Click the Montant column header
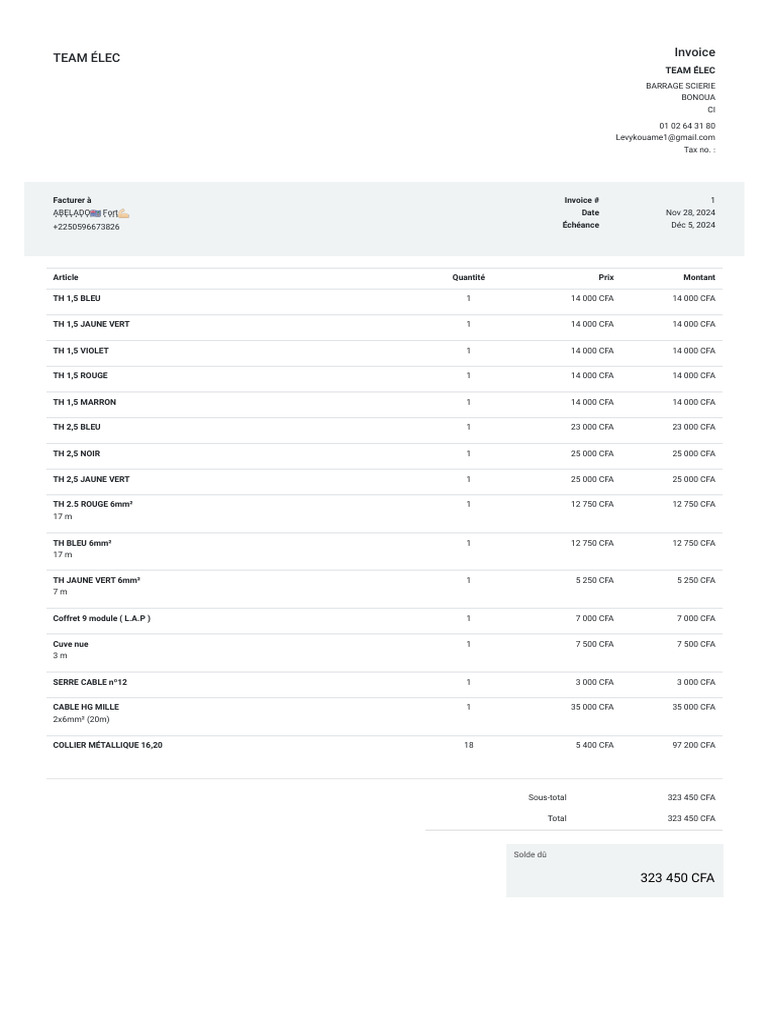 tap(699, 277)
